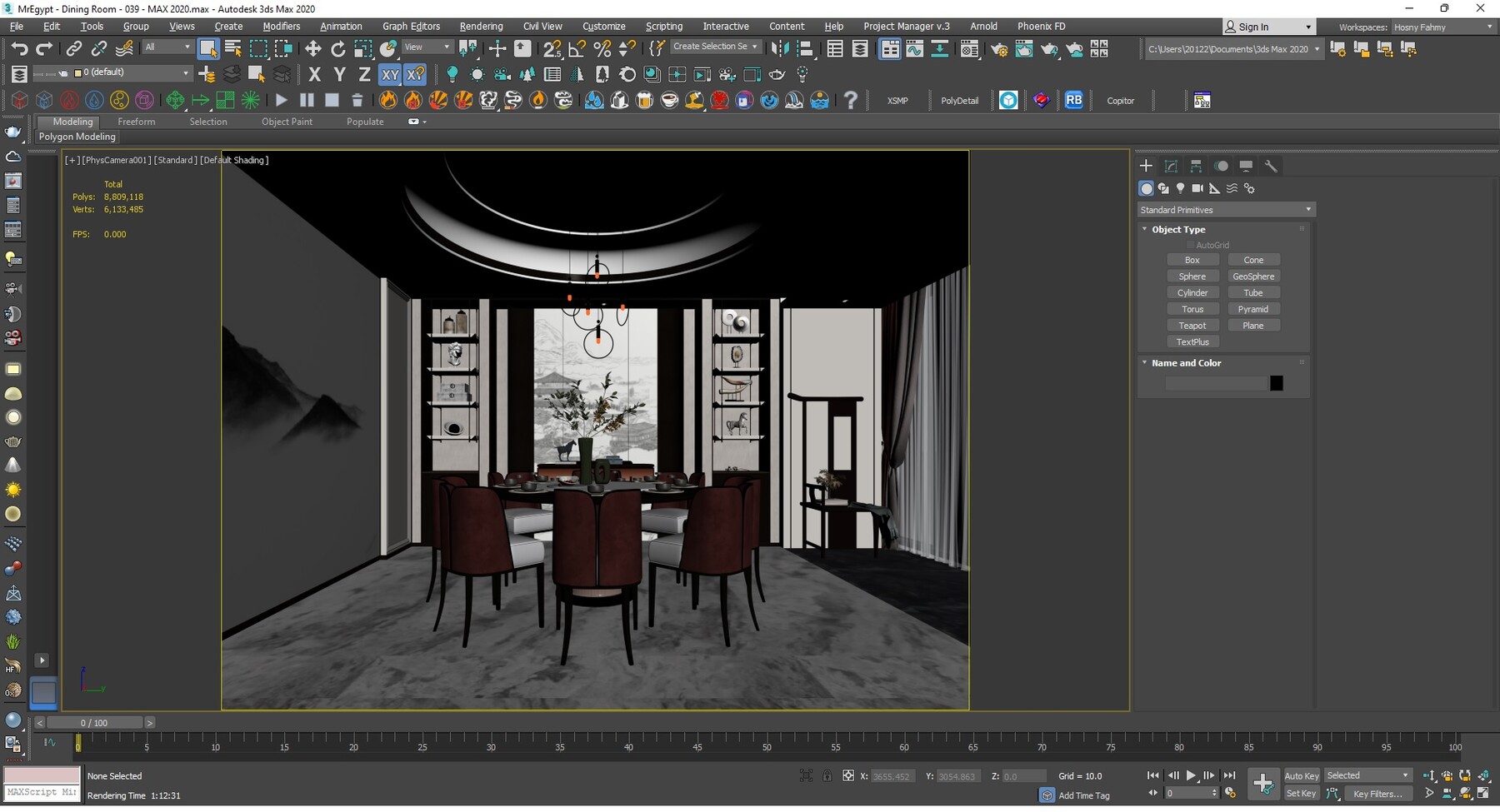Click the Teapot primitive button
Screen dimensions: 1500x812
(x=1193, y=326)
